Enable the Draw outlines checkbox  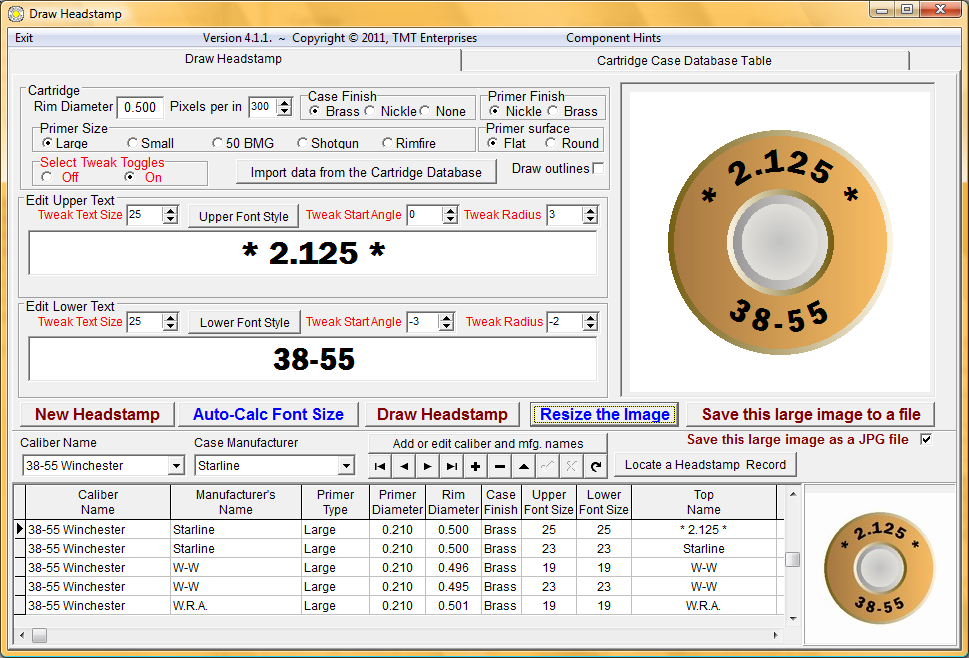tap(598, 168)
